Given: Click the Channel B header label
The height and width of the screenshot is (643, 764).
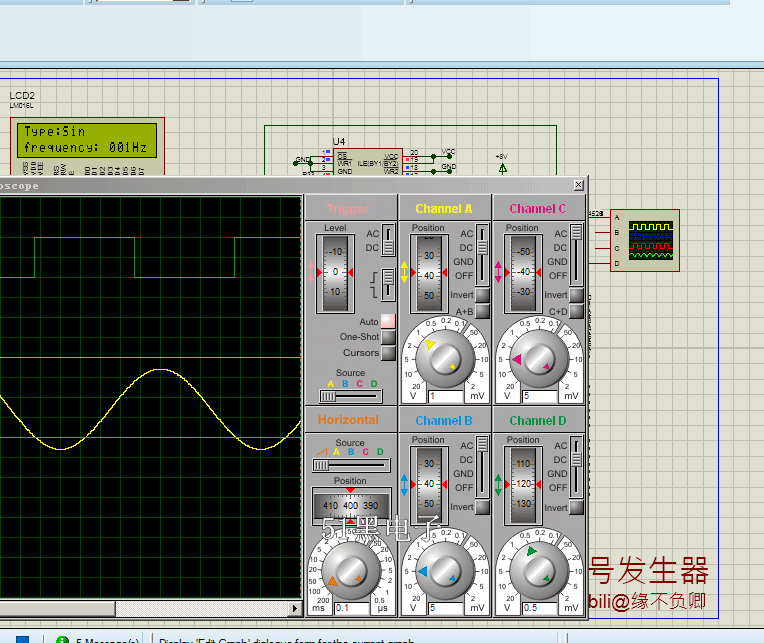Looking at the screenshot, I should (444, 421).
